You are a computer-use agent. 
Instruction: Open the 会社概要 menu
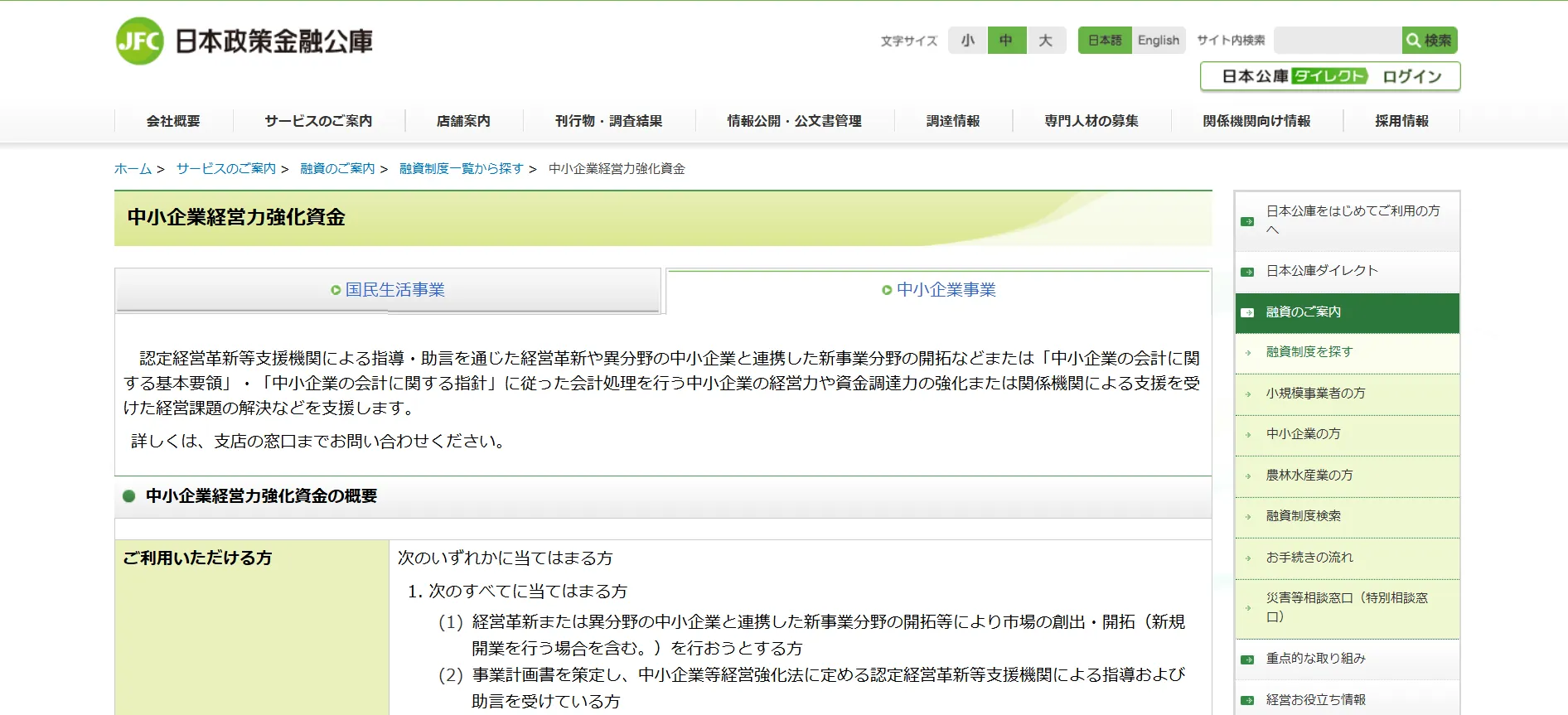pos(174,121)
